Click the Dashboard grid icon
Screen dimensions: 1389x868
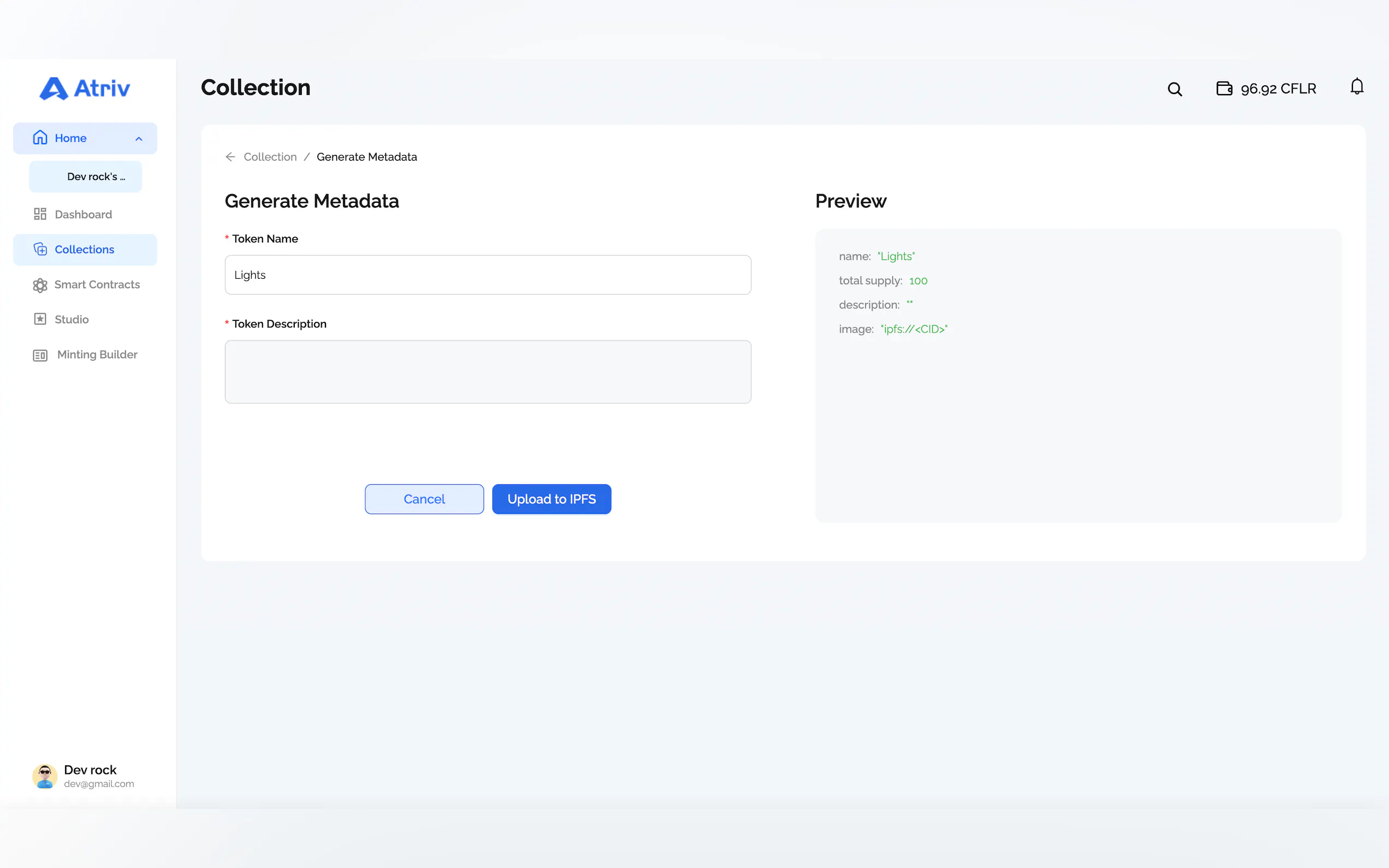[x=39, y=214]
